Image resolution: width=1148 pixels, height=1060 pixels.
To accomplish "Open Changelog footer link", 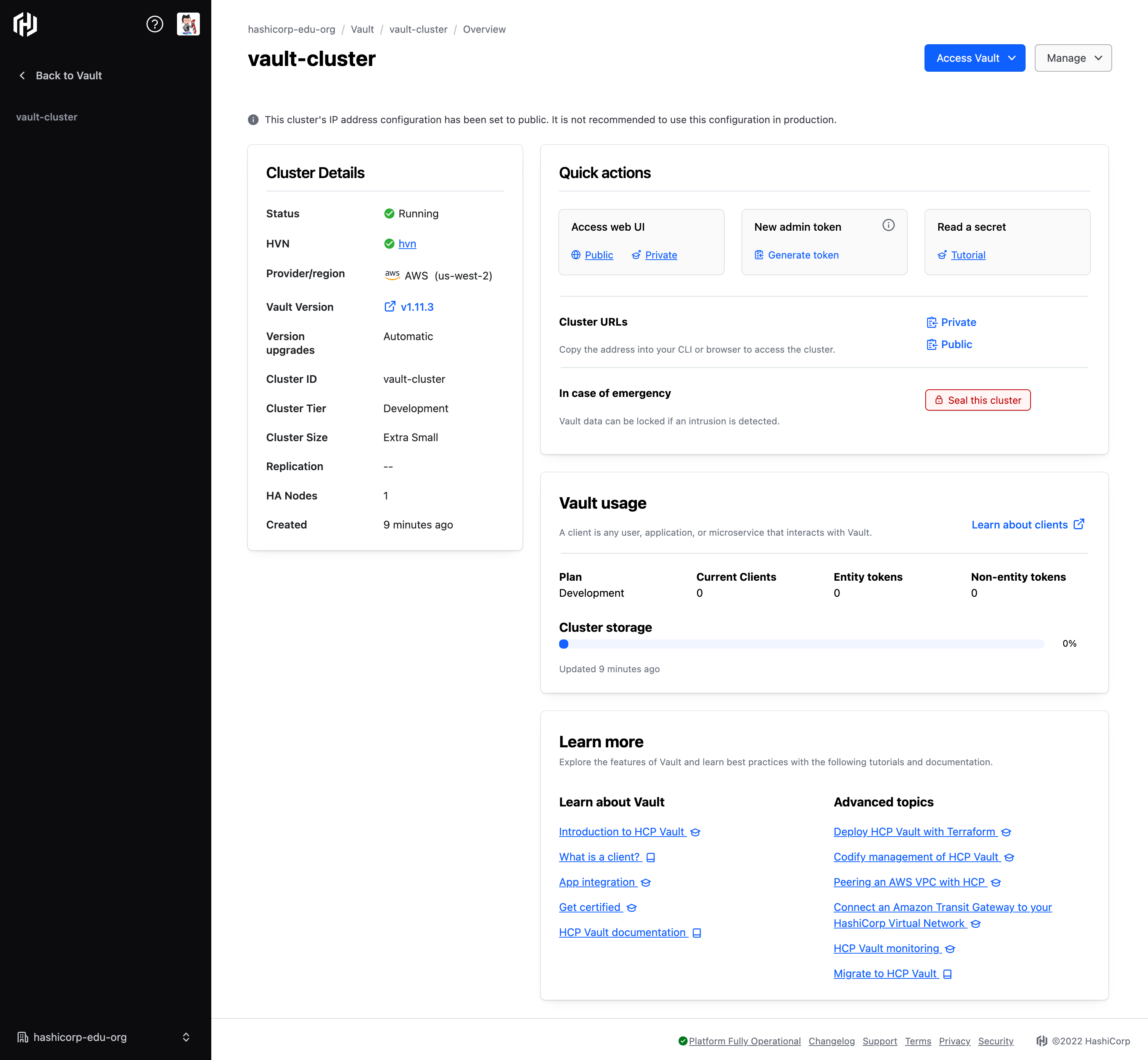I will coord(831,1041).
